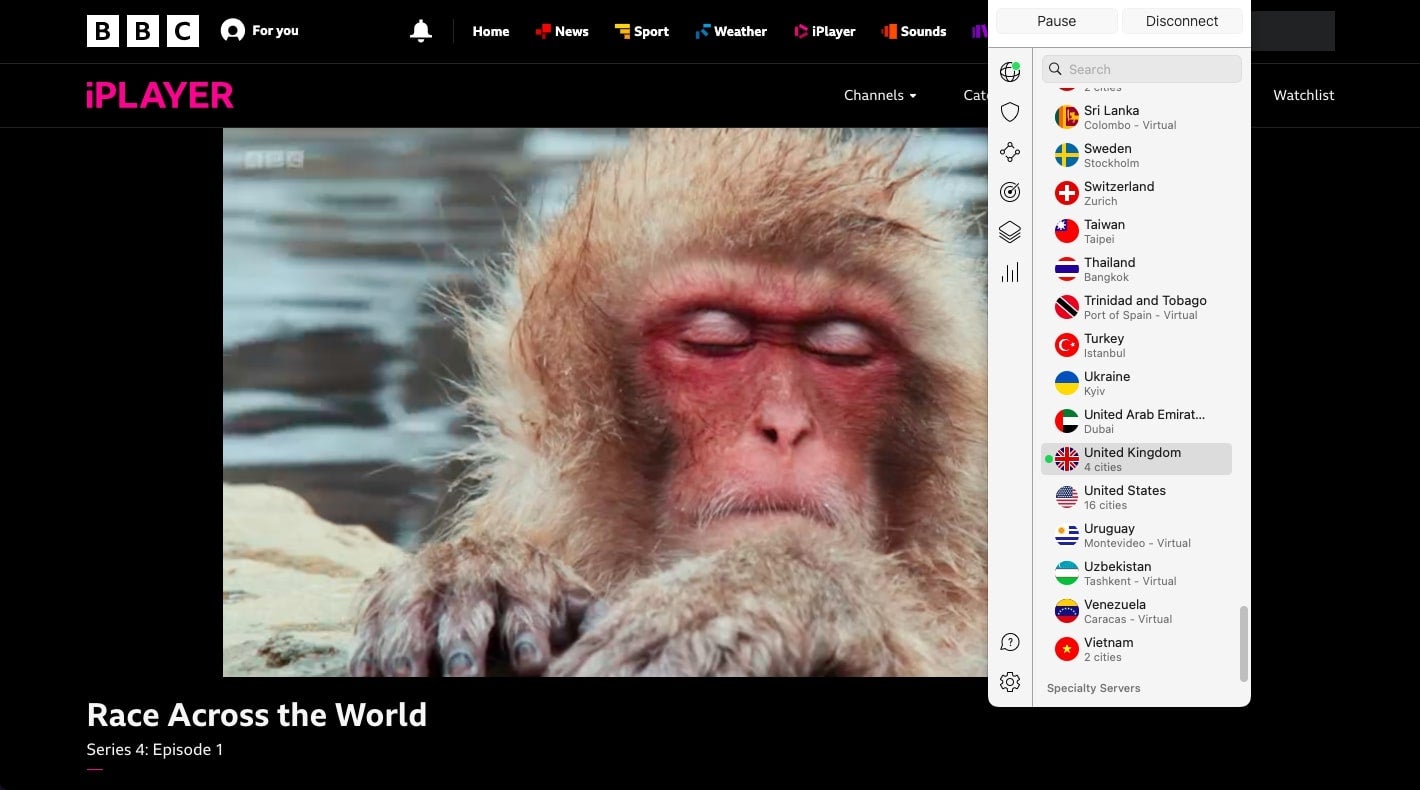Click the radar target icon in sidebar
This screenshot has width=1420, height=790.
click(1010, 192)
